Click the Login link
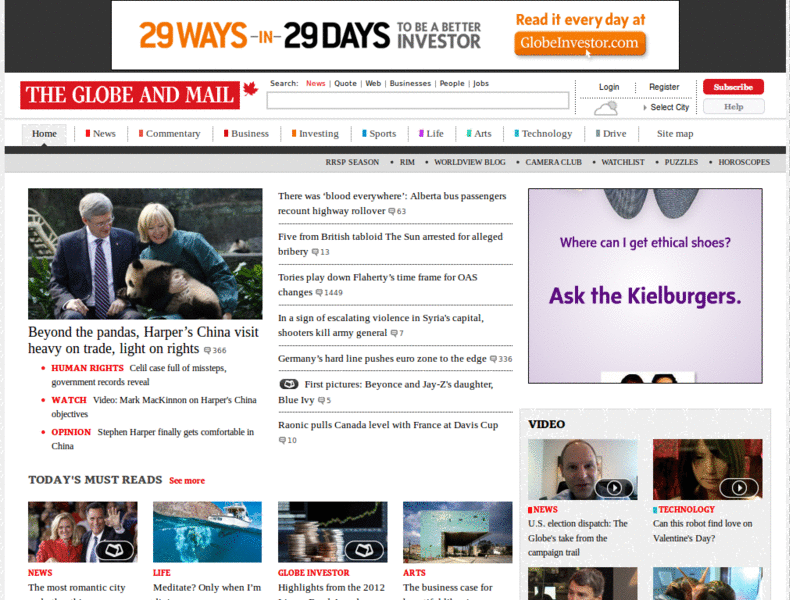This screenshot has height=600, width=800. pos(609,87)
